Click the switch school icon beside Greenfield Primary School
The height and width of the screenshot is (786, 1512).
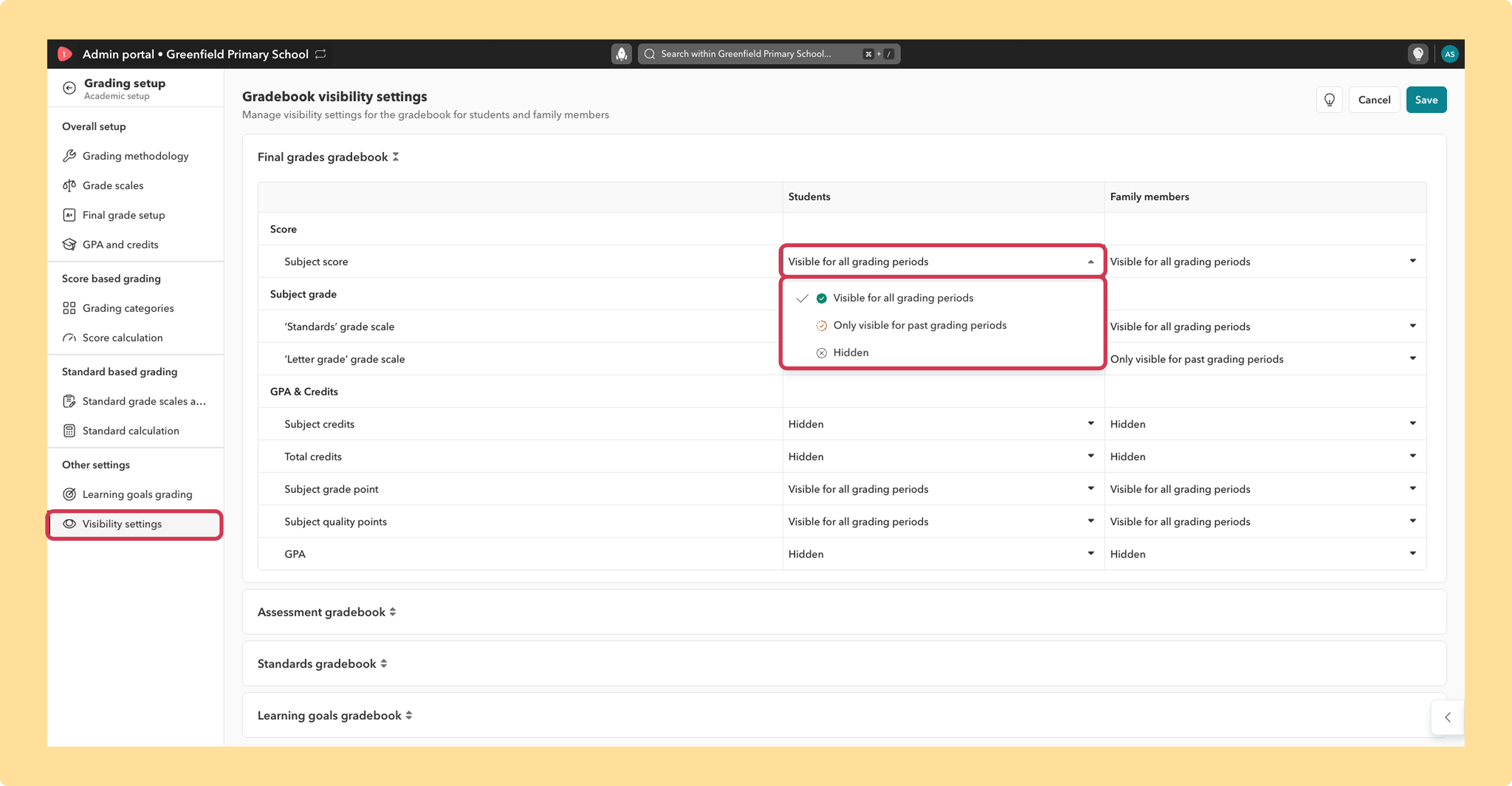(320, 54)
